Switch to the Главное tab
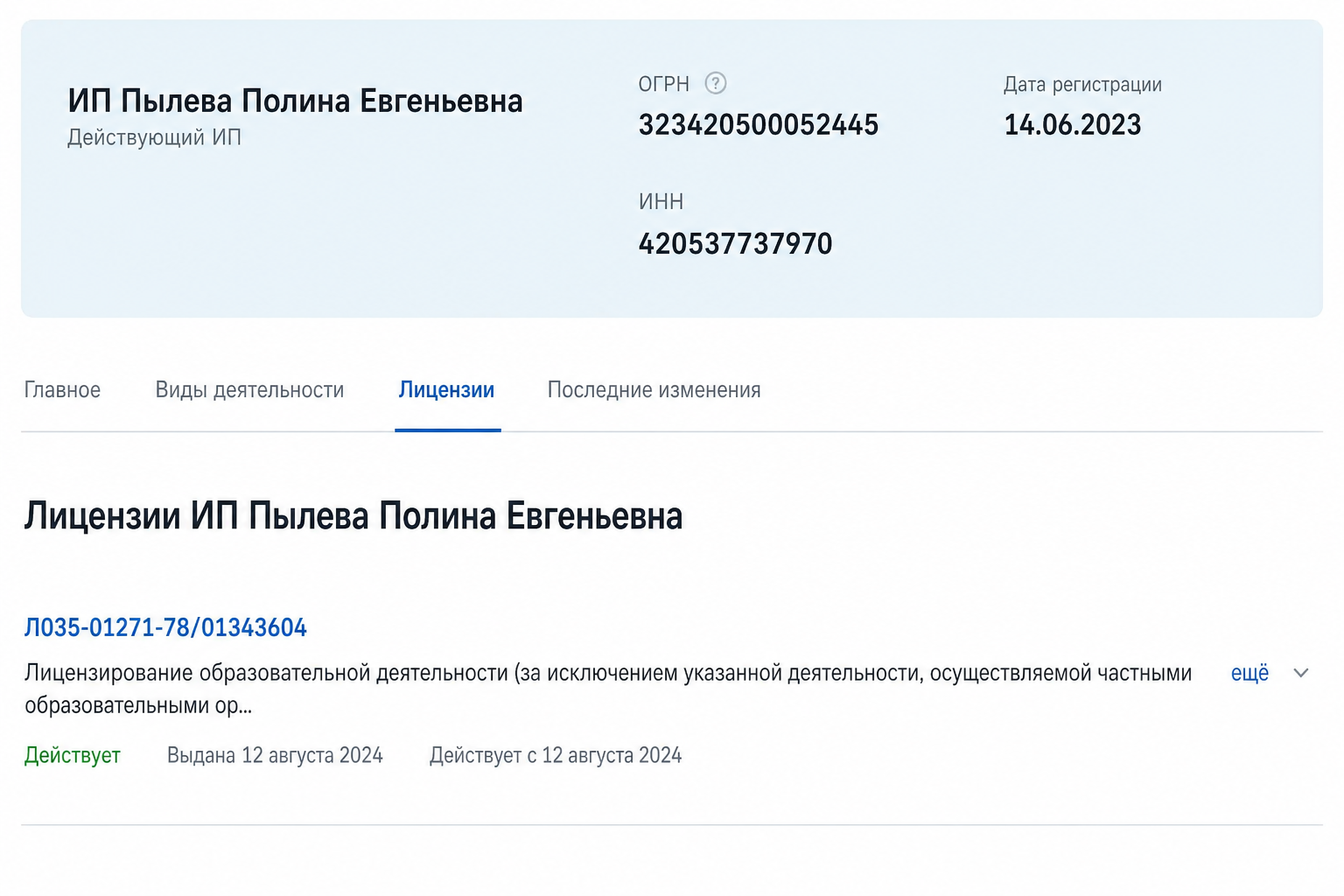Image resolution: width=1344 pixels, height=896 pixels. 62,389
